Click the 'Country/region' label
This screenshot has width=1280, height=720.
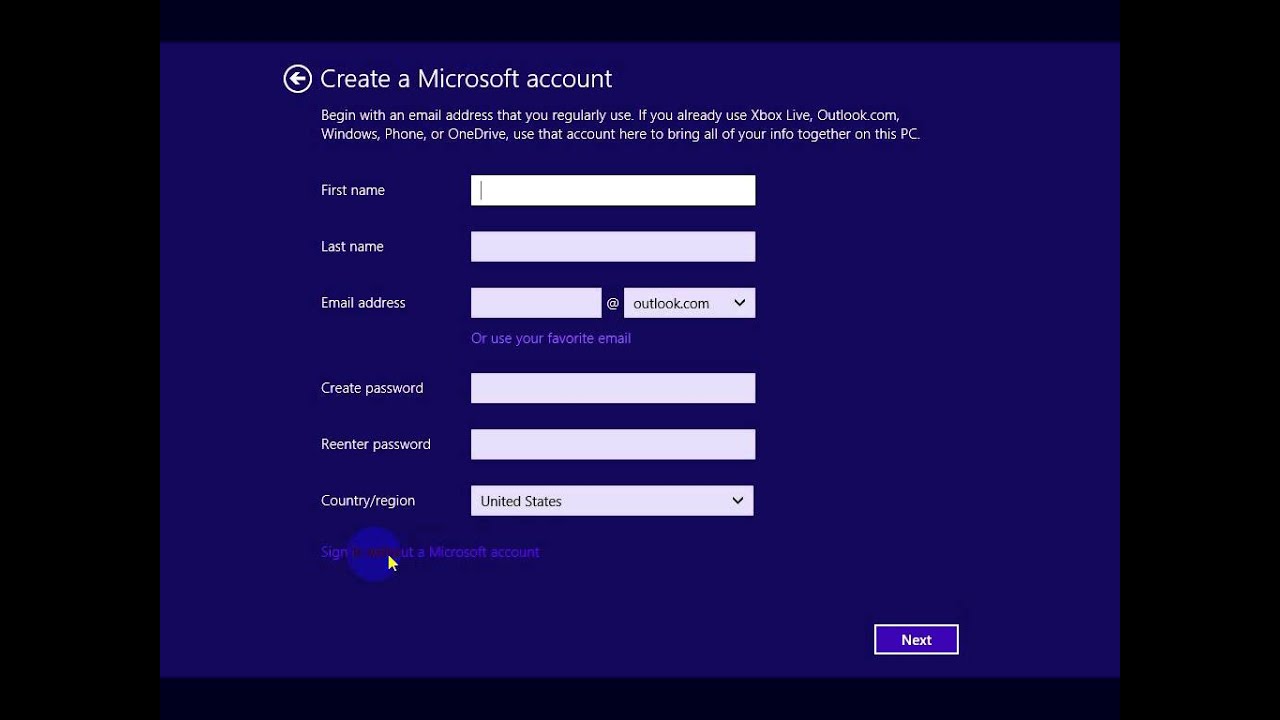click(x=368, y=501)
